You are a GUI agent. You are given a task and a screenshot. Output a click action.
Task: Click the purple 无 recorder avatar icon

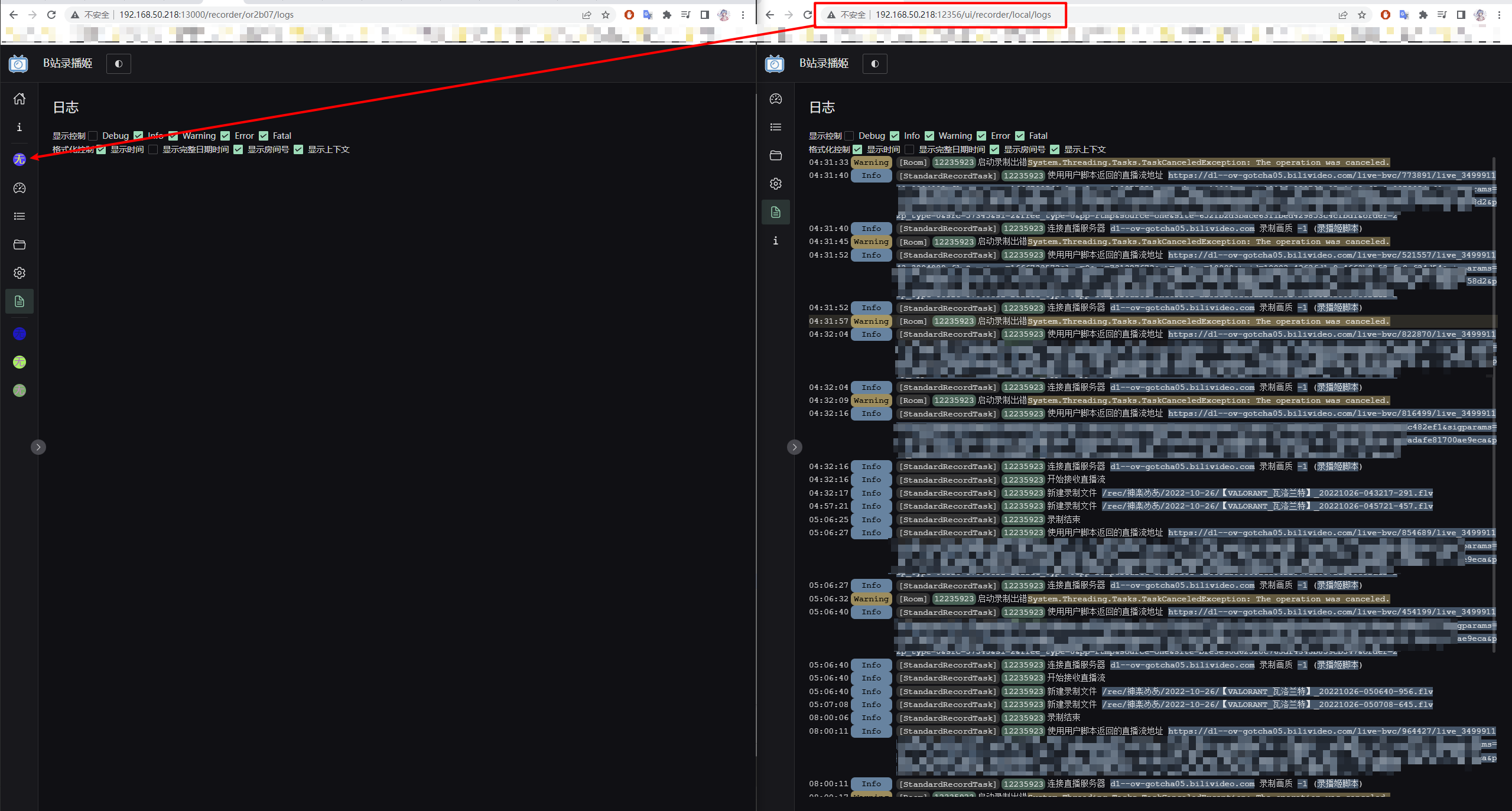pyautogui.click(x=19, y=159)
